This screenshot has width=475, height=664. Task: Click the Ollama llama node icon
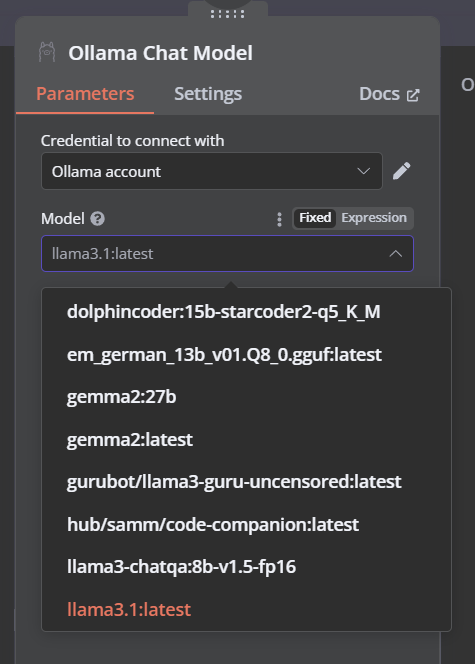tap(47, 52)
